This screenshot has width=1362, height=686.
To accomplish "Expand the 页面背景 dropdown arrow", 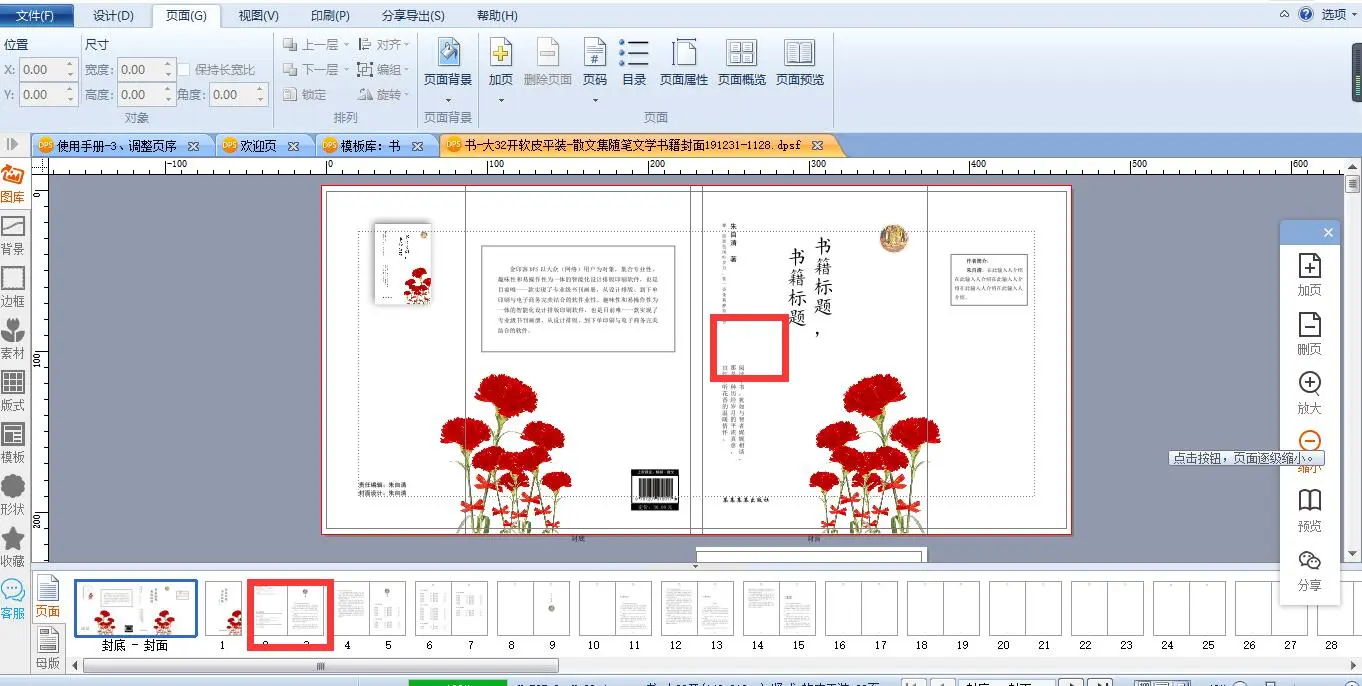I will pyautogui.click(x=448, y=99).
